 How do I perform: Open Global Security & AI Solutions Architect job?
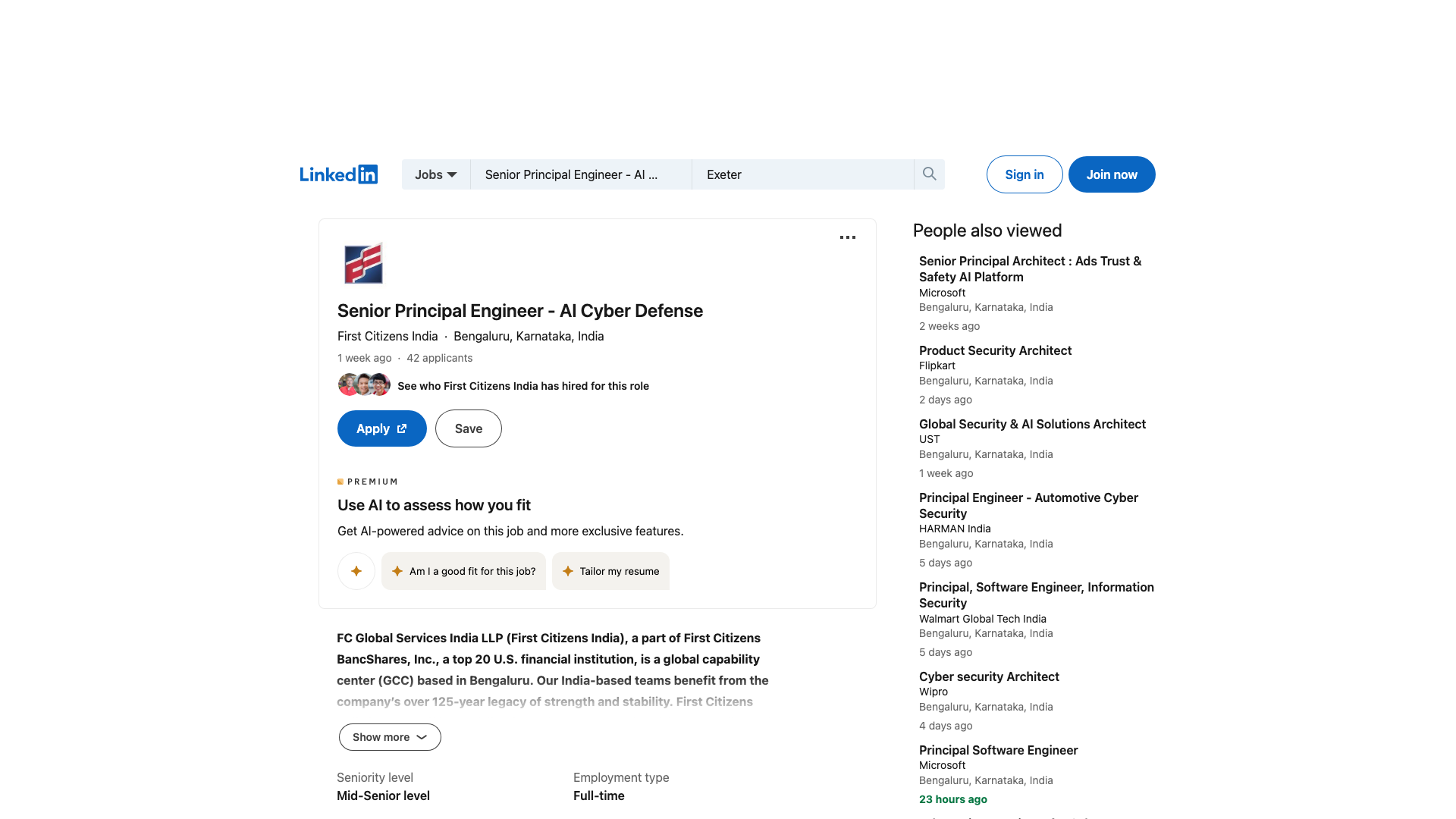1032,424
